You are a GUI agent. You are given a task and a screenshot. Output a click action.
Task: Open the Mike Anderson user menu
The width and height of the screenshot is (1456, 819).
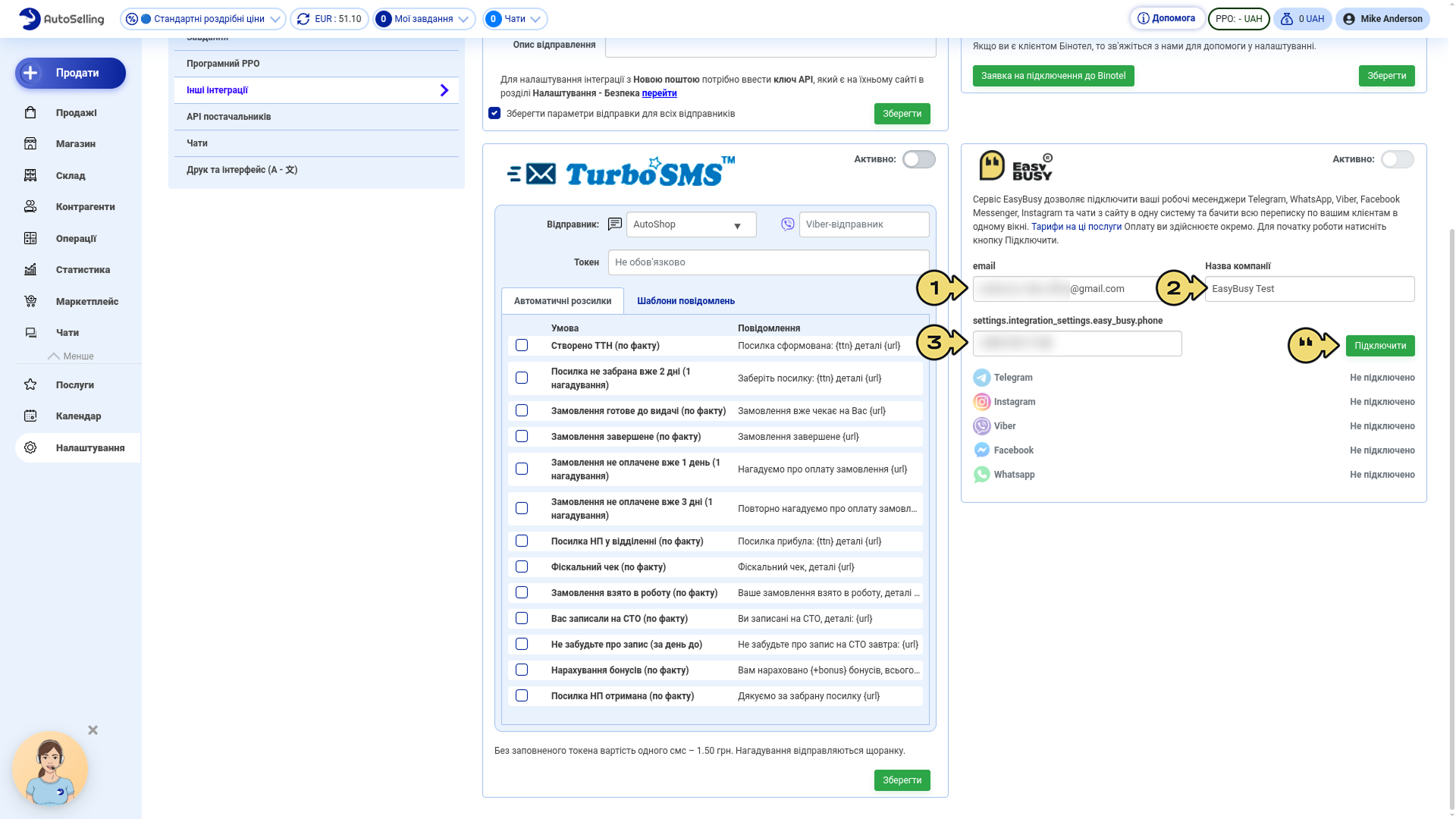tap(1382, 19)
